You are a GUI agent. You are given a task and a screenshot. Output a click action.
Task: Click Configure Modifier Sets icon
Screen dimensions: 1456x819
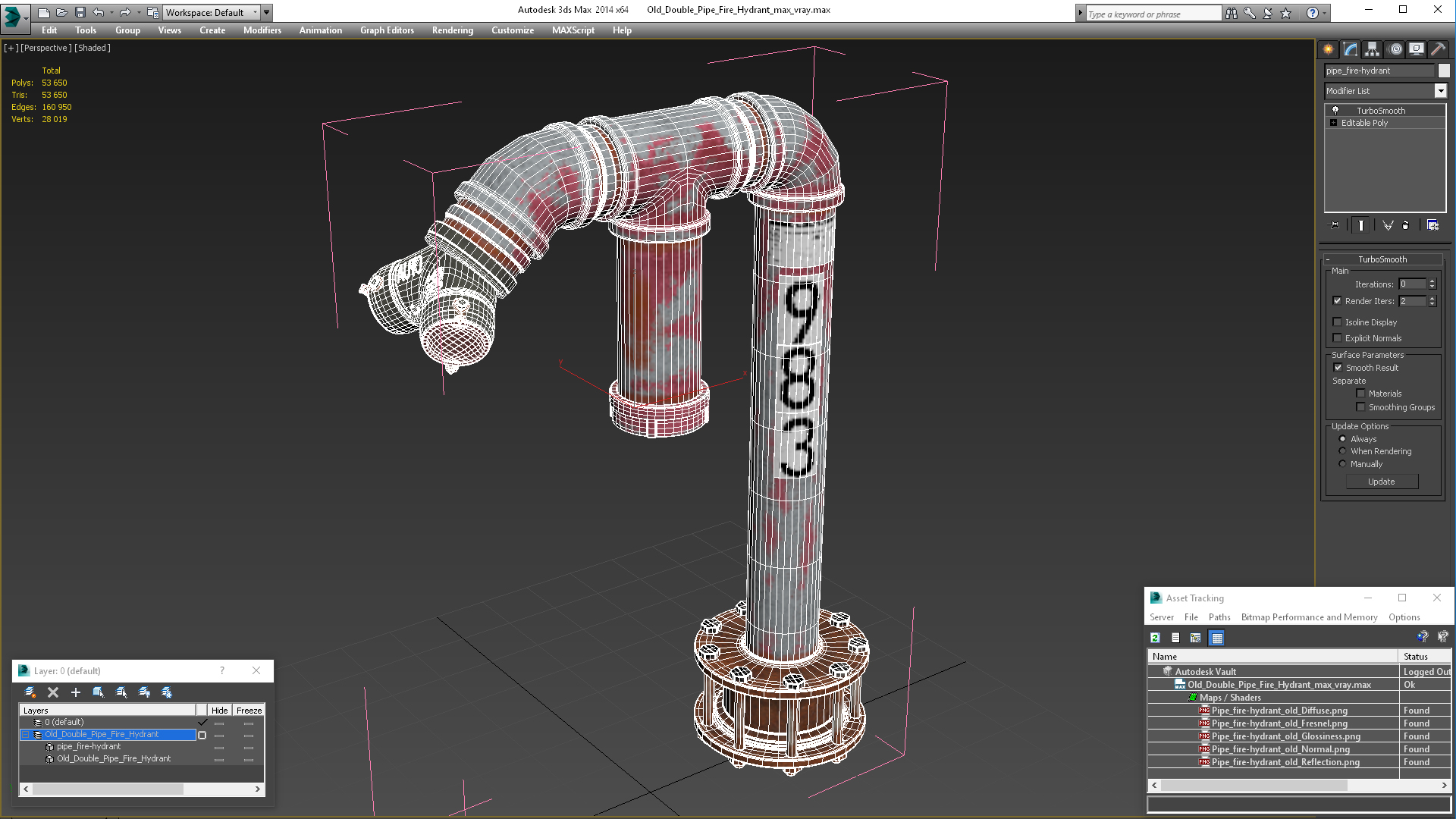[x=1432, y=225]
